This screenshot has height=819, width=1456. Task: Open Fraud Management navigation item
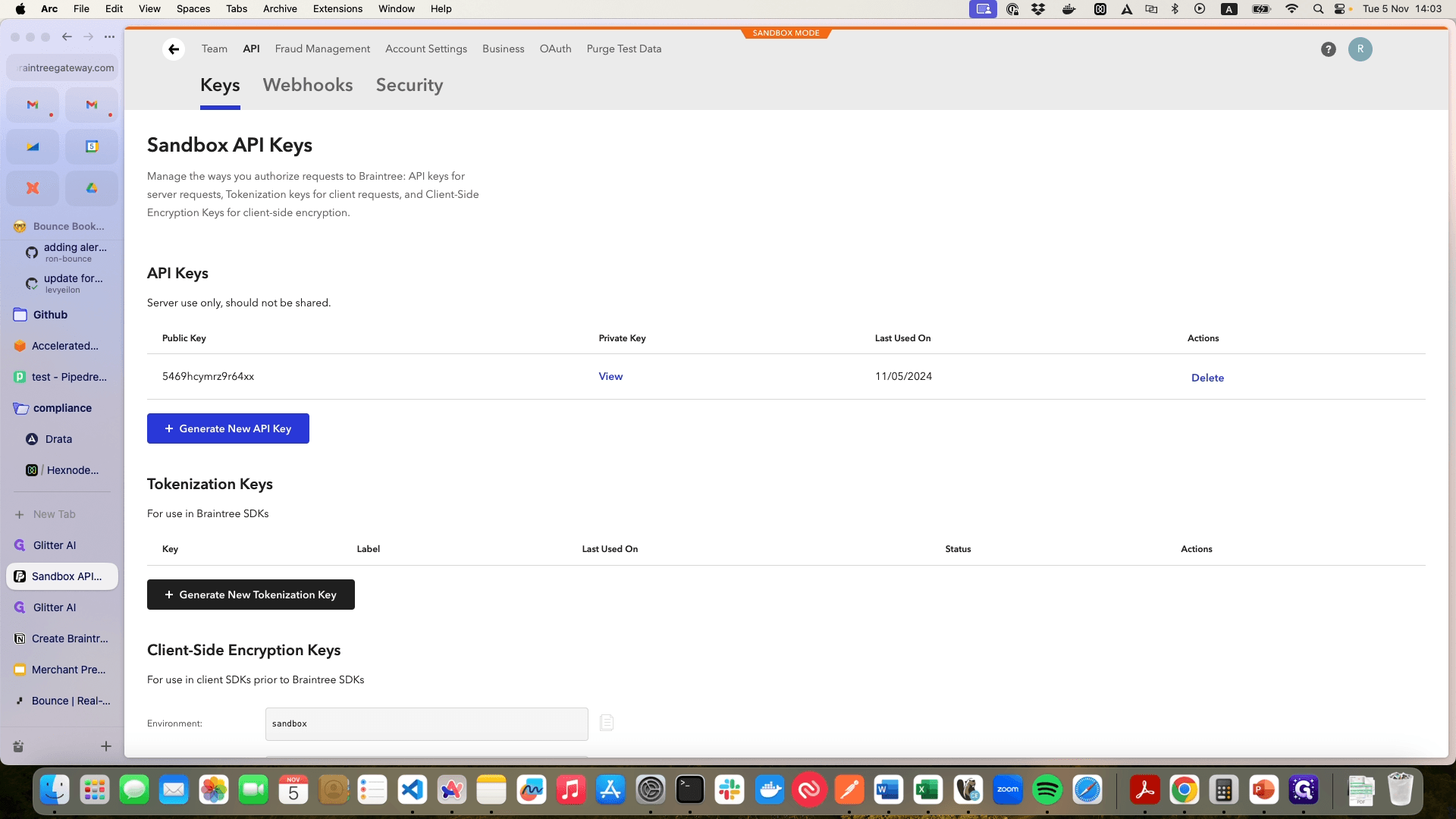tap(322, 49)
